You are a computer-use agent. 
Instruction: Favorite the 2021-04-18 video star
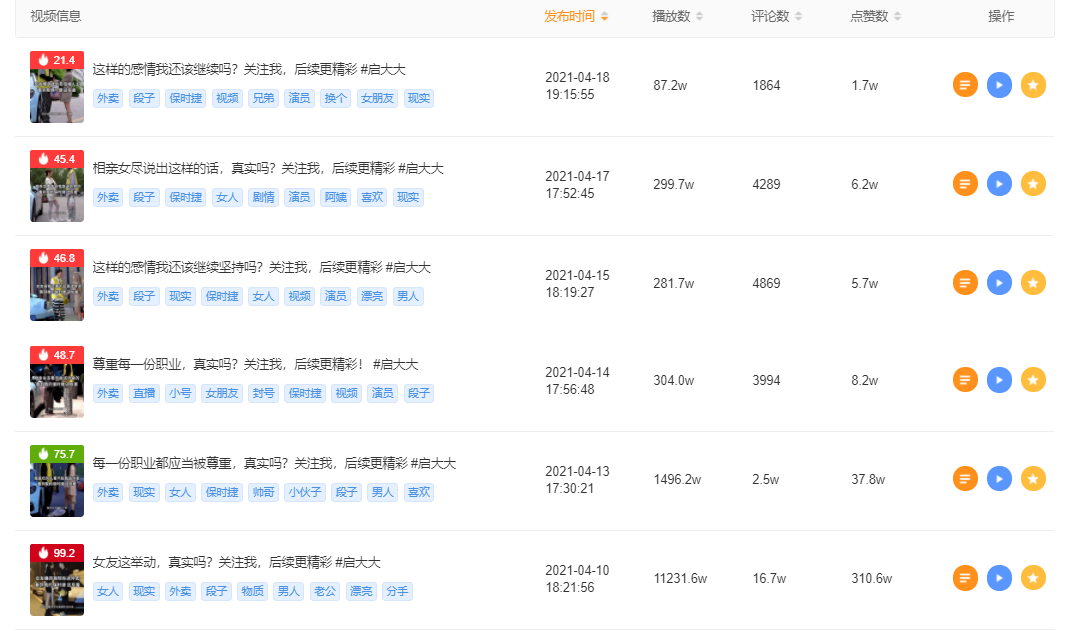(1033, 85)
